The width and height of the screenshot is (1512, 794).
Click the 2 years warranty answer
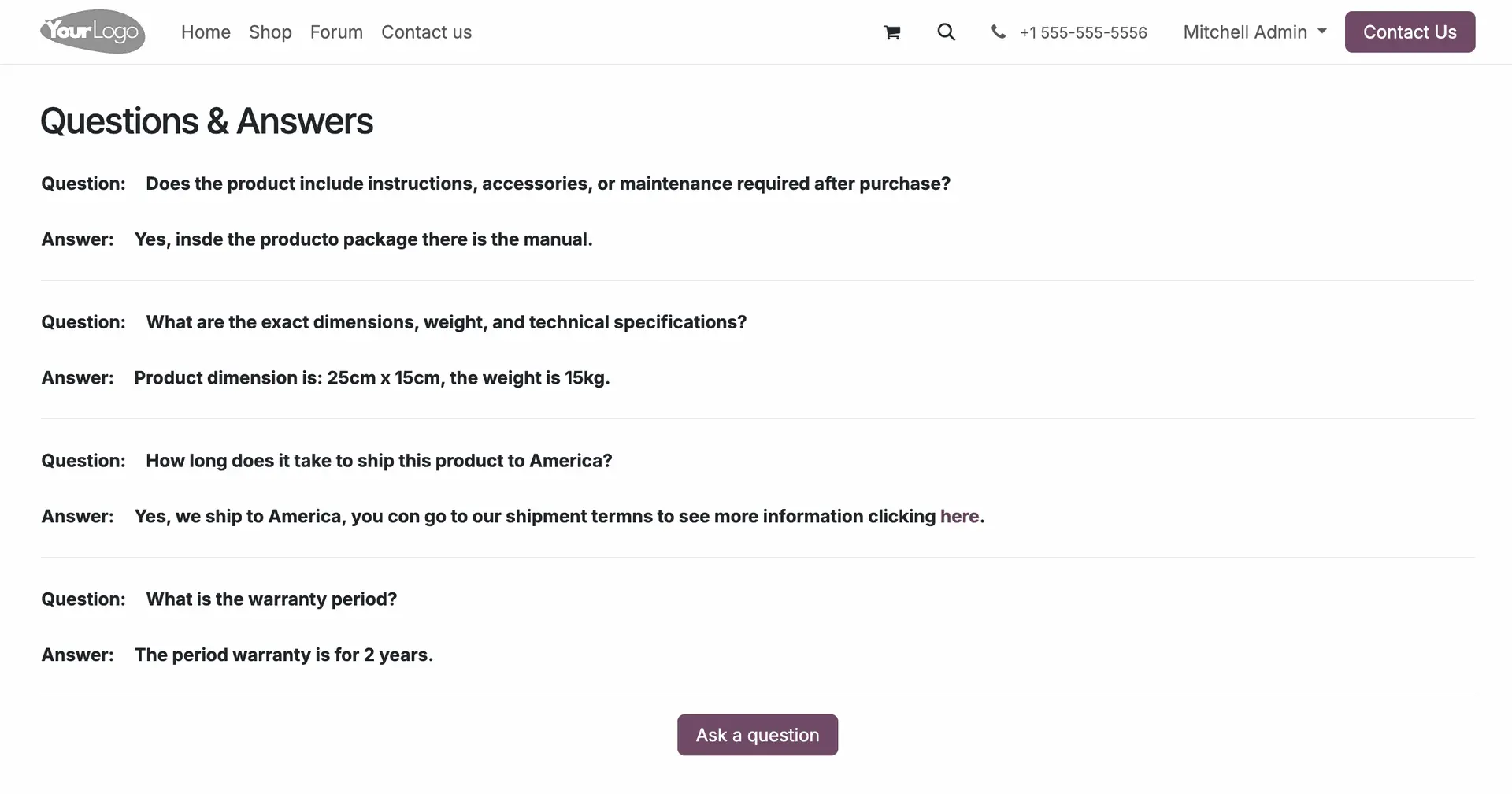(283, 655)
